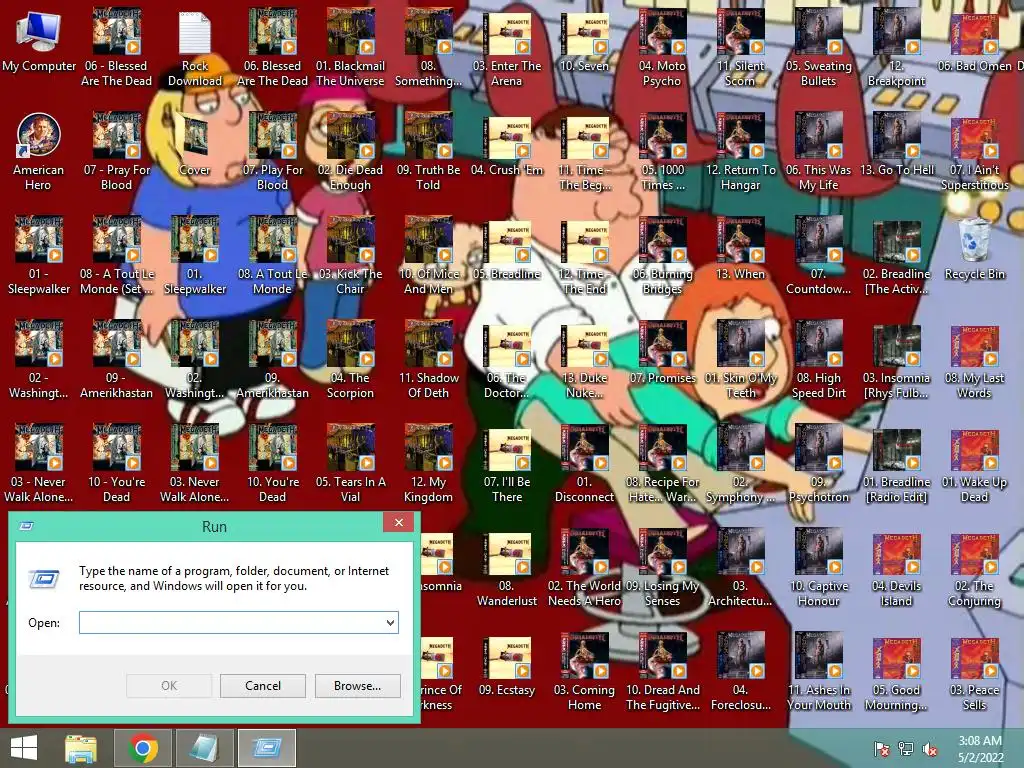Select the 11. Ashes In Your Mouth file

(818, 671)
